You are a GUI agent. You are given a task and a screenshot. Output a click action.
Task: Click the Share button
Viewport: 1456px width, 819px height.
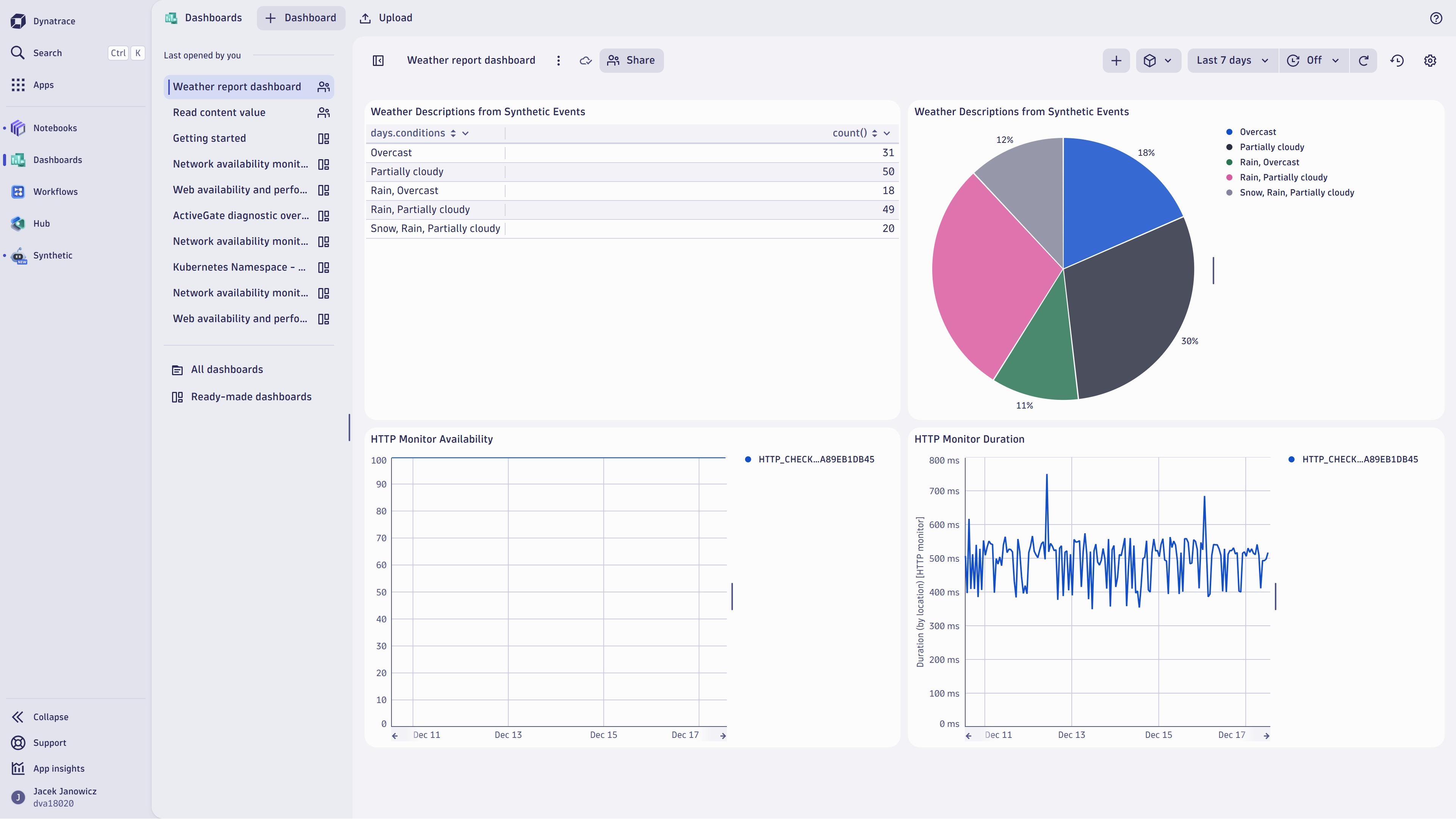tap(631, 61)
